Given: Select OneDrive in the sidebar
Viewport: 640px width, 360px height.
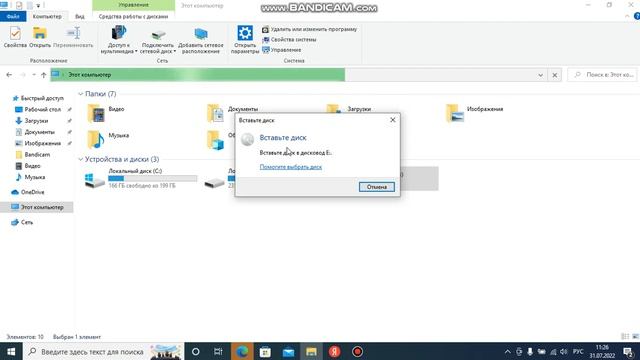Looking at the screenshot, I should [28, 192].
